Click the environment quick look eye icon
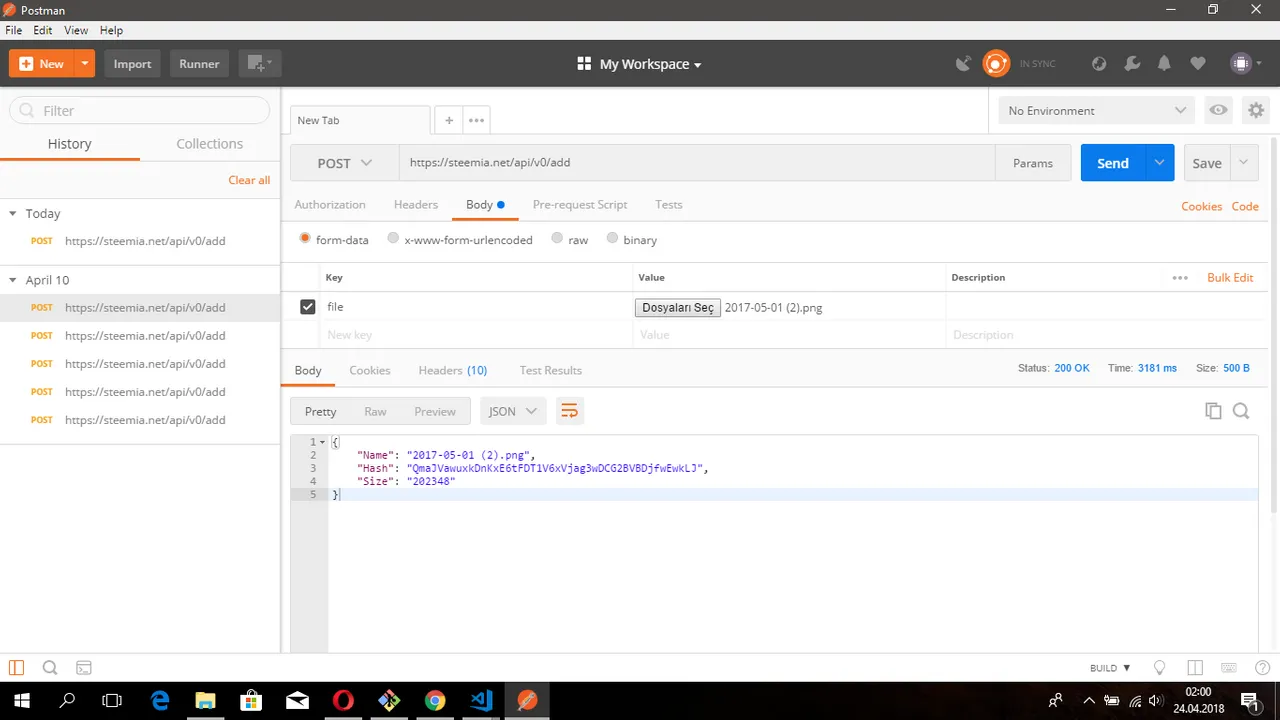Screen dimensions: 1280x720 pos(1218,111)
